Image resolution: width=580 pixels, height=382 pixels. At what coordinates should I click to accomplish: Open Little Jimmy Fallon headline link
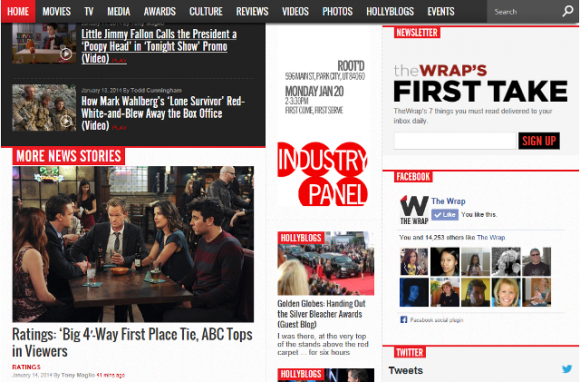tap(159, 46)
